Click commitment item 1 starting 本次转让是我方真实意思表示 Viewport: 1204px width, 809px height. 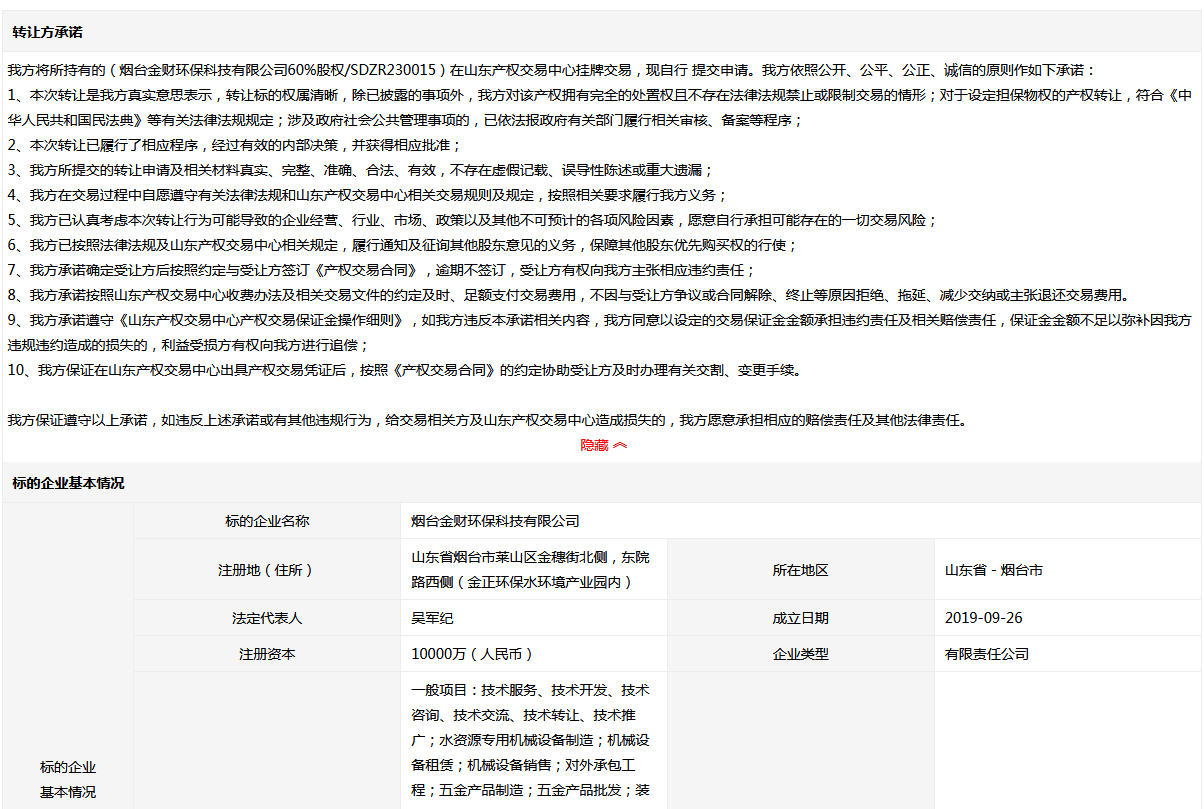pos(600,108)
